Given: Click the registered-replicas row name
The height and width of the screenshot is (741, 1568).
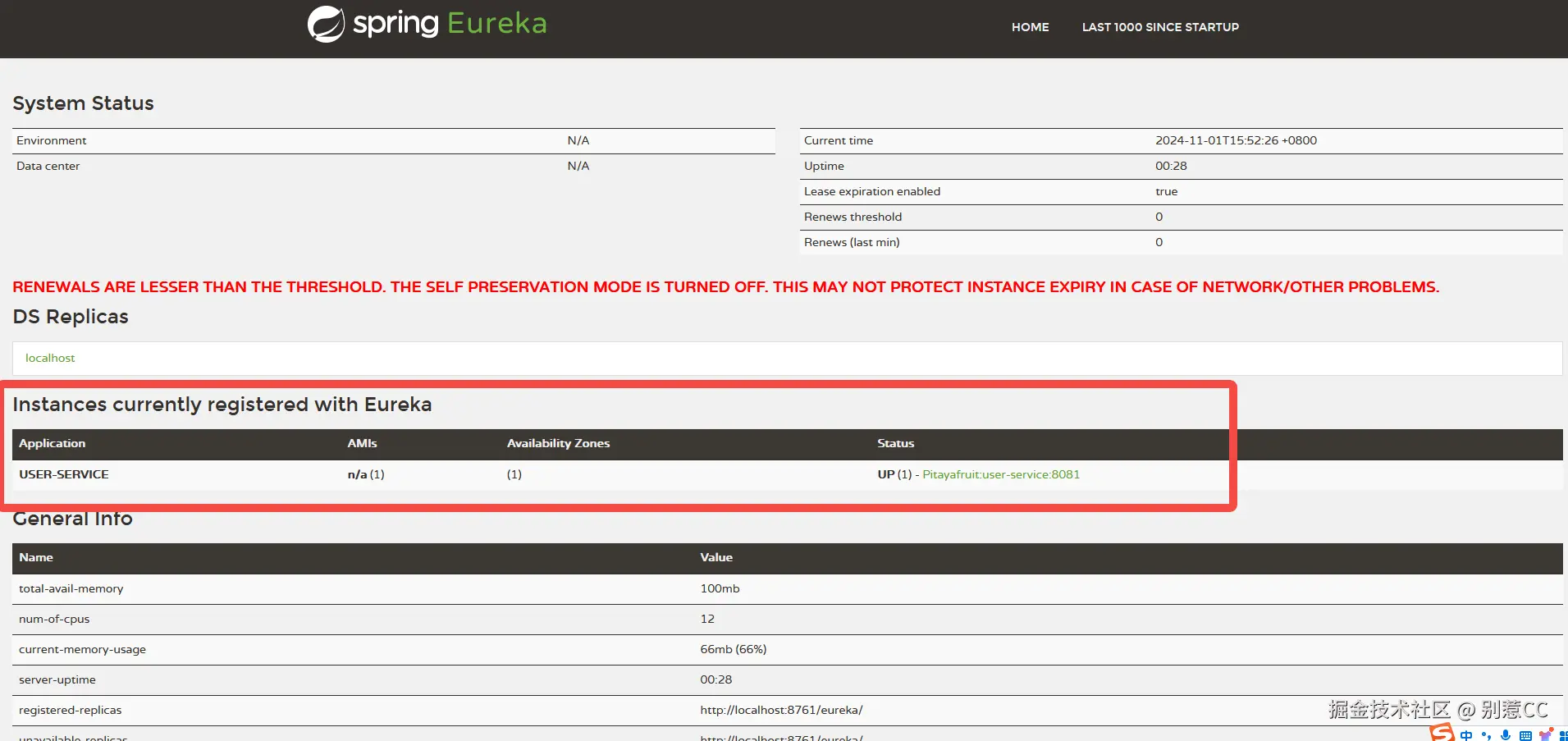Looking at the screenshot, I should tap(71, 710).
